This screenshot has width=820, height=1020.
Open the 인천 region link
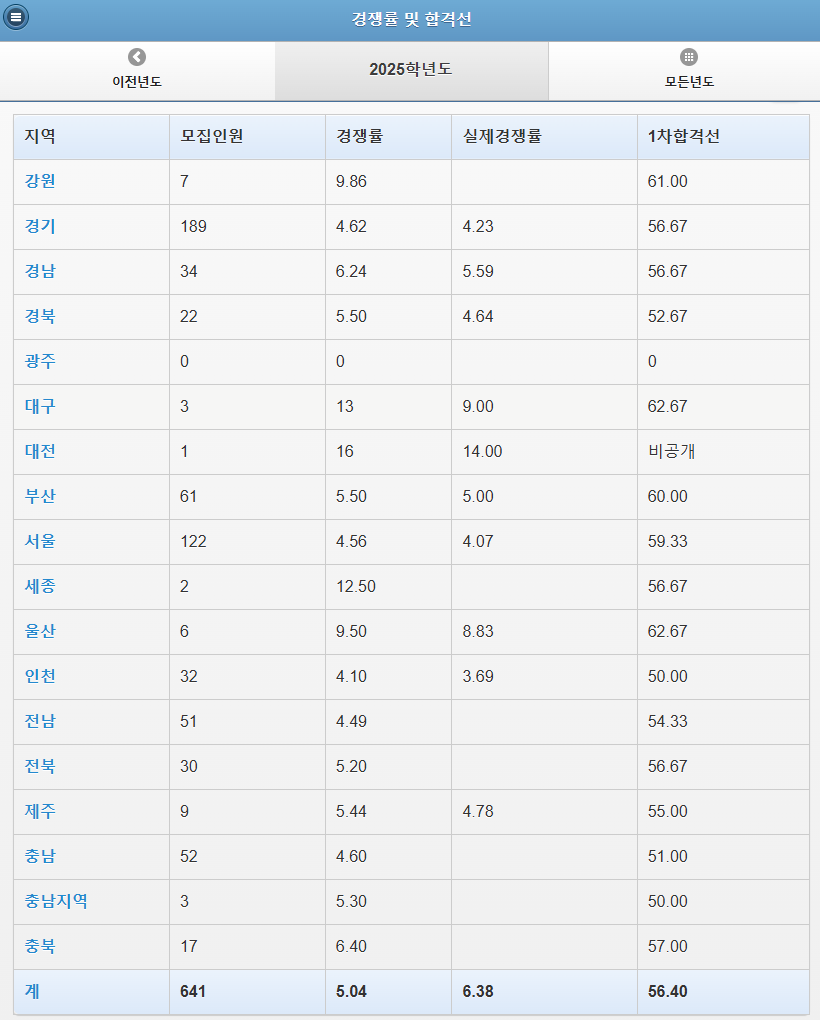coord(40,677)
